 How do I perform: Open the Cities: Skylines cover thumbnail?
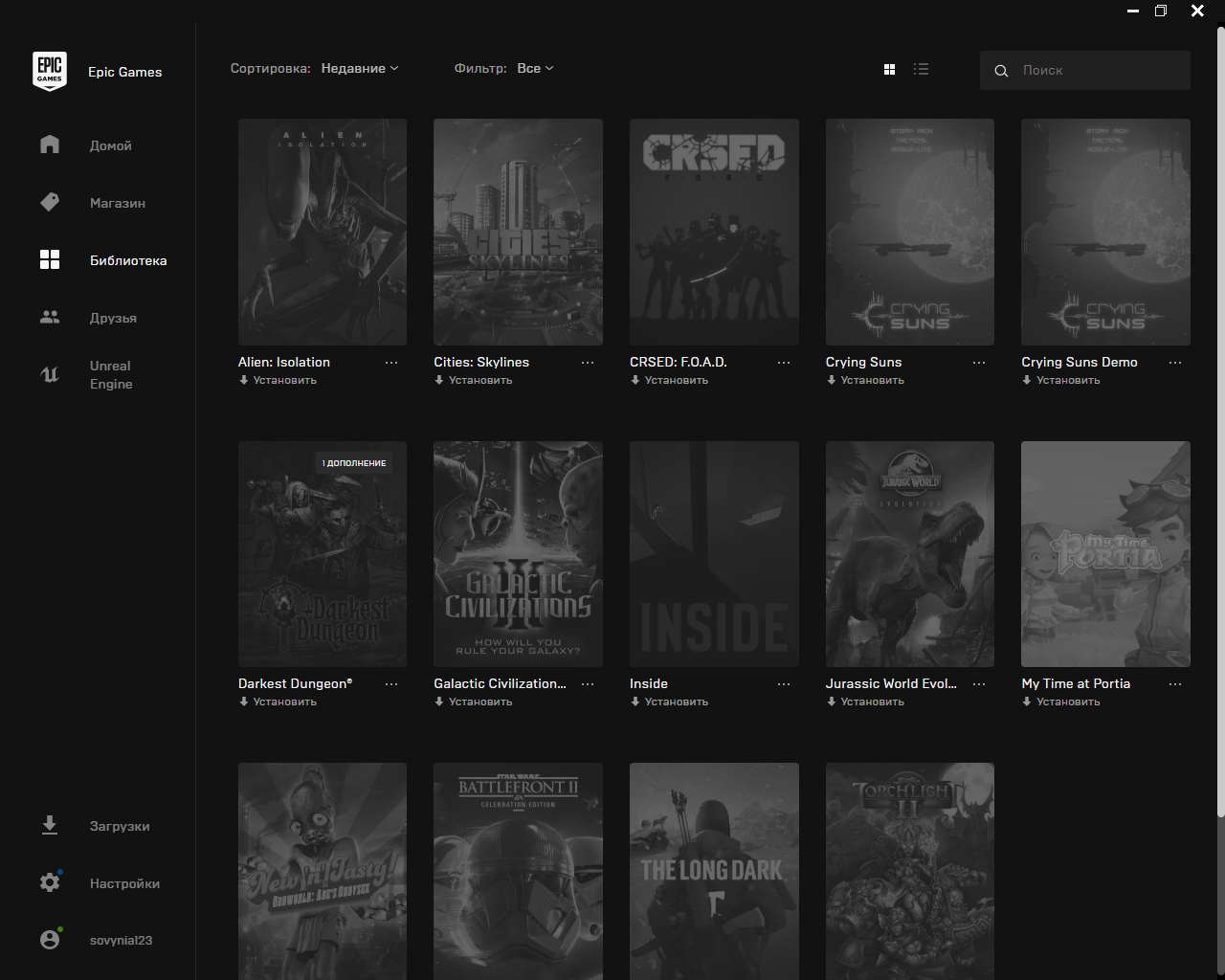518,232
